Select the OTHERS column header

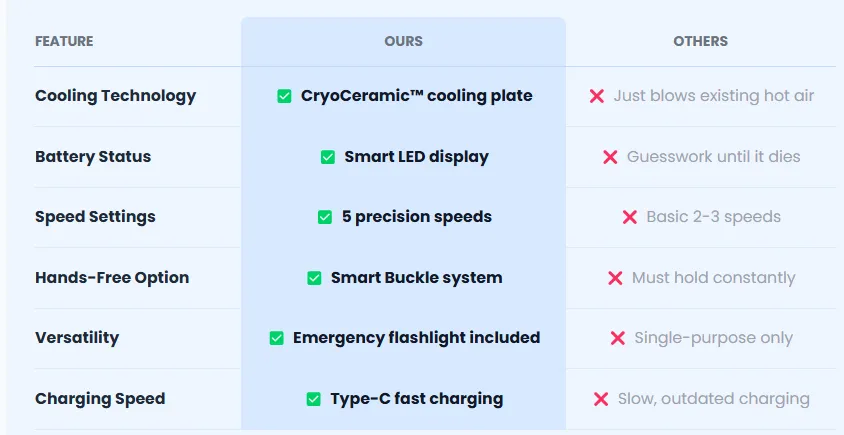click(700, 41)
